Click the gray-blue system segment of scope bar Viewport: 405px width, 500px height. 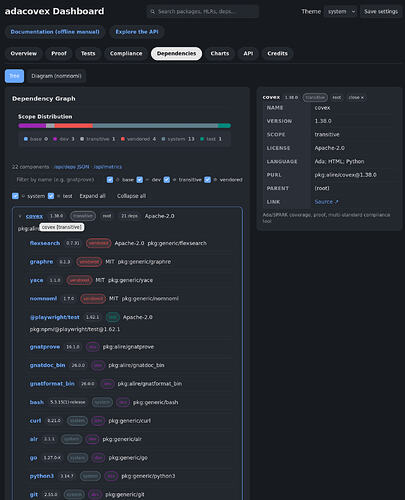click(x=155, y=126)
